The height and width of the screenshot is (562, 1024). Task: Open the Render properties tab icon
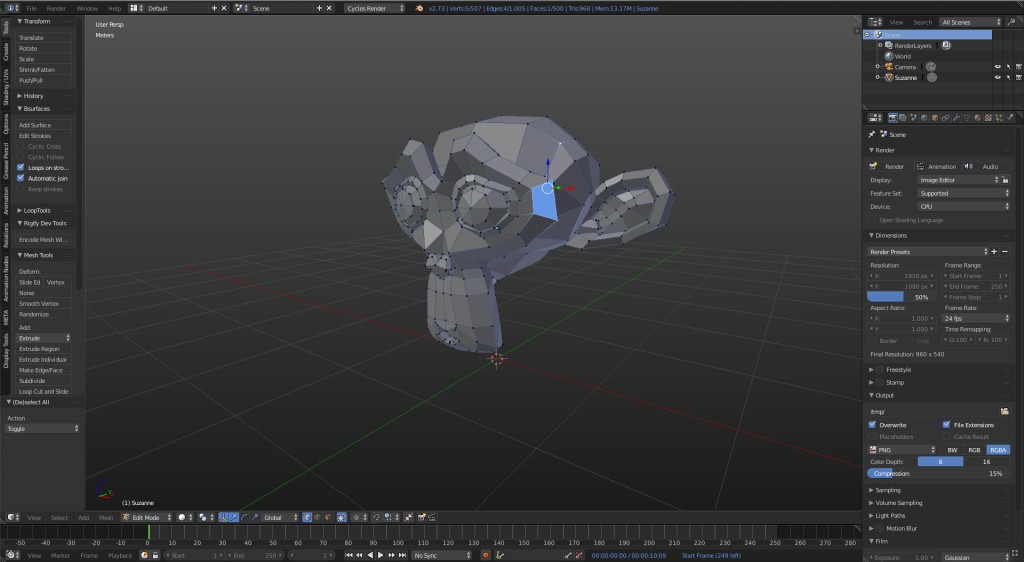tap(893, 117)
